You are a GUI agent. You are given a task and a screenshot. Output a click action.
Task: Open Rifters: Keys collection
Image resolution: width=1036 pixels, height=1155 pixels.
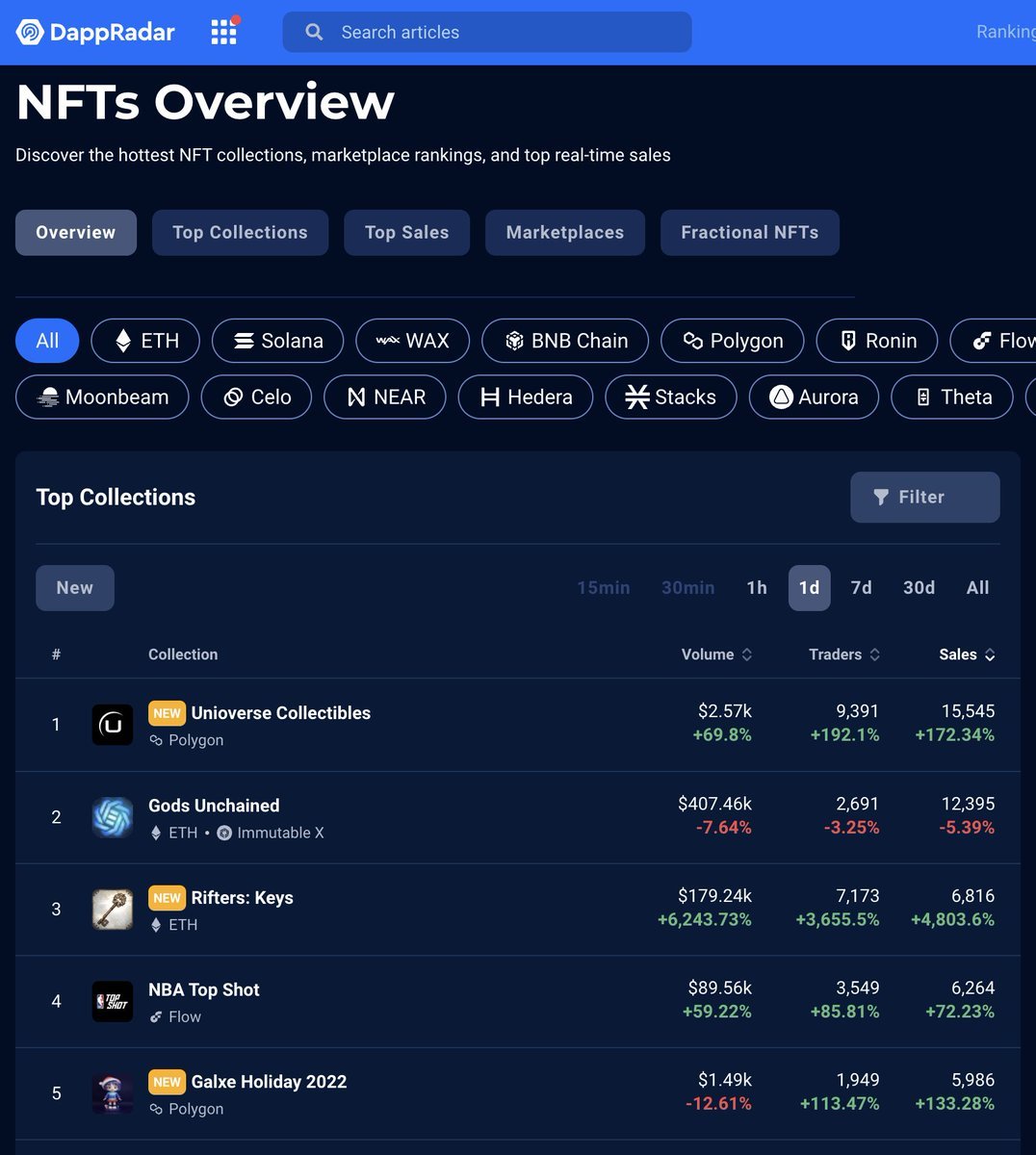(242, 898)
